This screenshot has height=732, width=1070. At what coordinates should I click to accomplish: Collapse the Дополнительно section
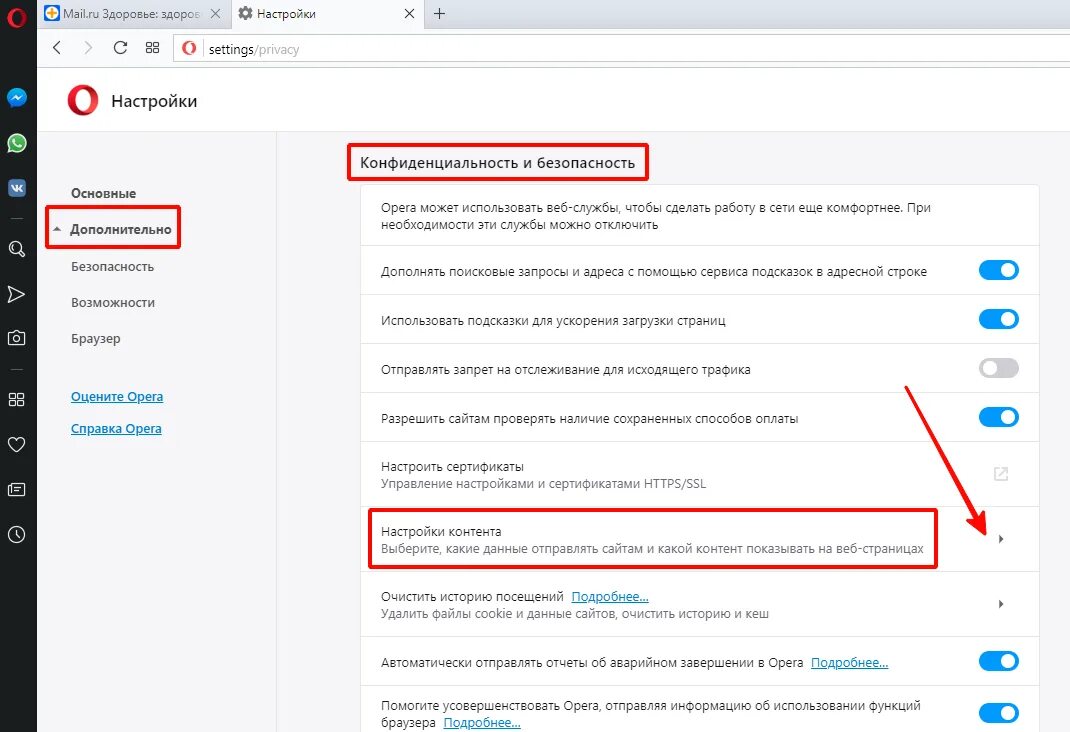pyautogui.click(x=57, y=229)
